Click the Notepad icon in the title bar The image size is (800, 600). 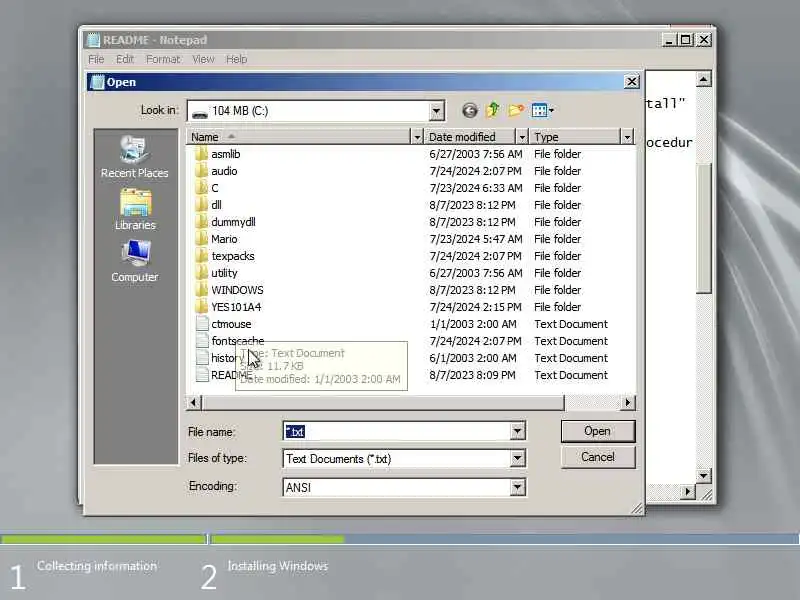[x=93, y=40]
